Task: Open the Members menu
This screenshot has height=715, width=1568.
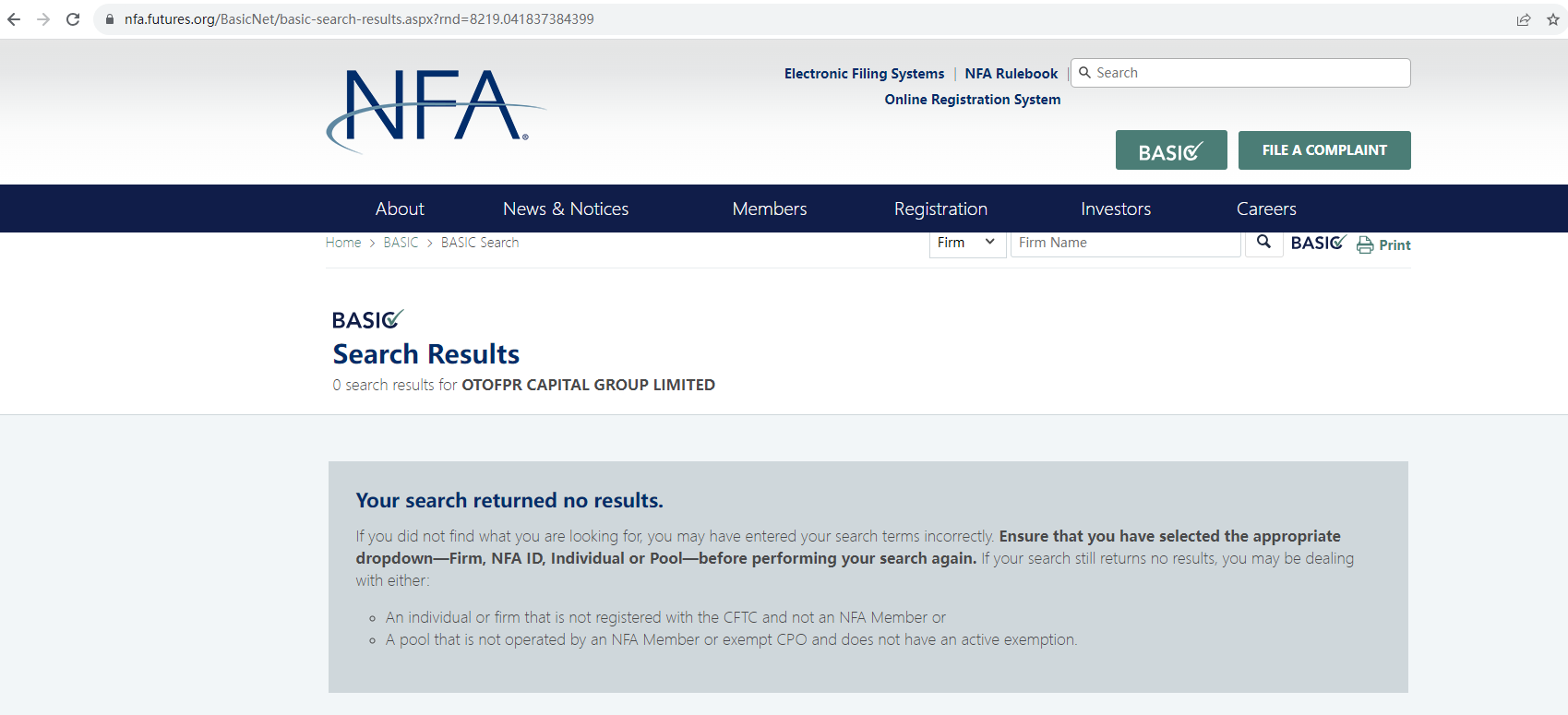Action: (770, 209)
